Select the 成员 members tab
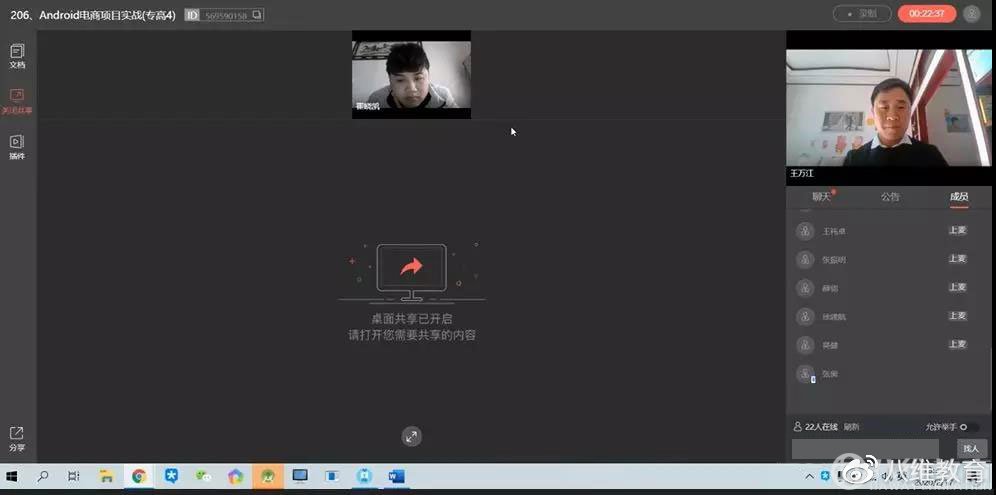Image resolution: width=996 pixels, height=495 pixels. 958,197
